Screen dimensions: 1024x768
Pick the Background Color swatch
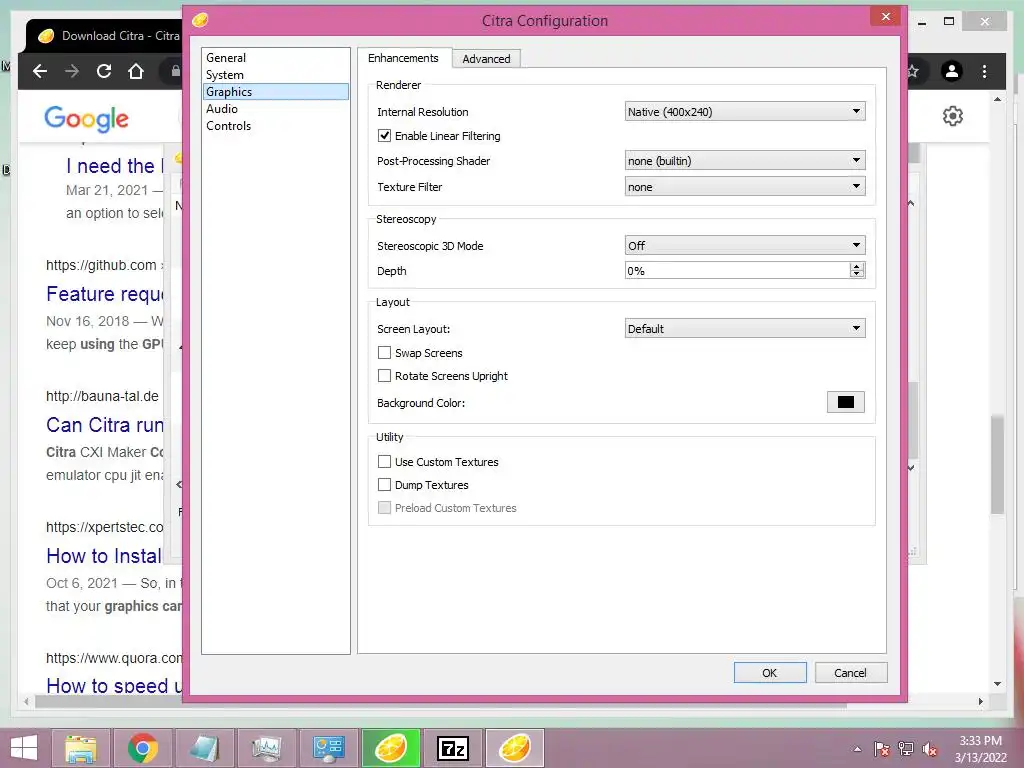846,402
